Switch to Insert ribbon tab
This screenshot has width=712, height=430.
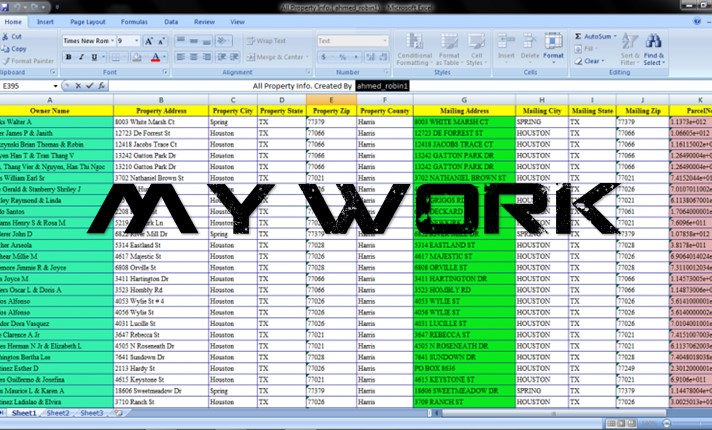(45, 21)
